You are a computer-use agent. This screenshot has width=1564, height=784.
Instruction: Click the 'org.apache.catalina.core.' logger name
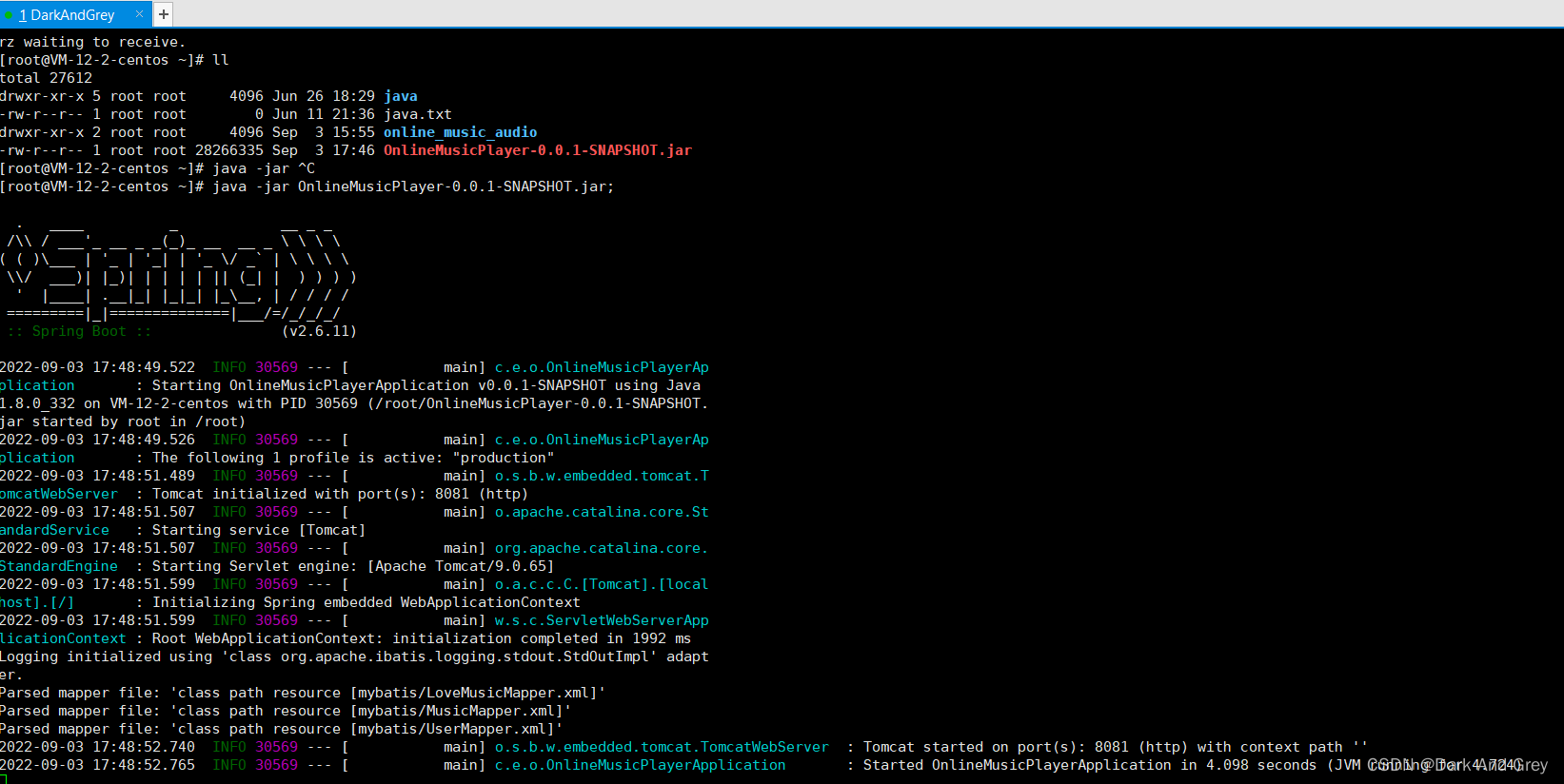click(x=602, y=548)
